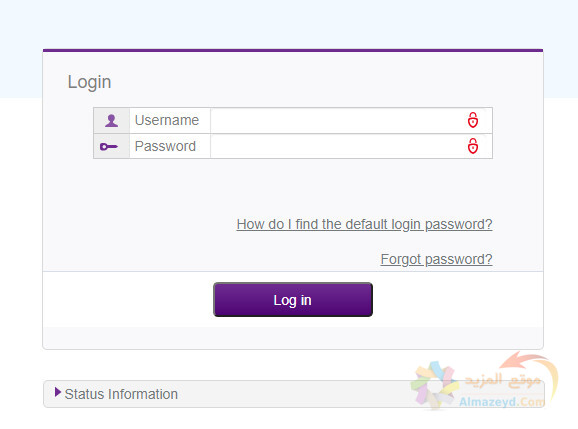Open "How do I find the default login password?" link

[x=364, y=224]
